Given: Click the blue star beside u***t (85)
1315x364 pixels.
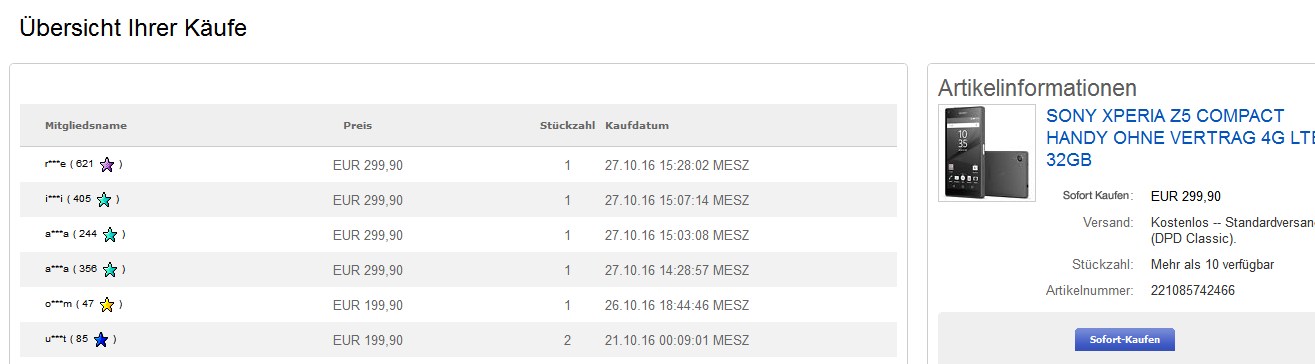Looking at the screenshot, I should pyautogui.click(x=101, y=340).
